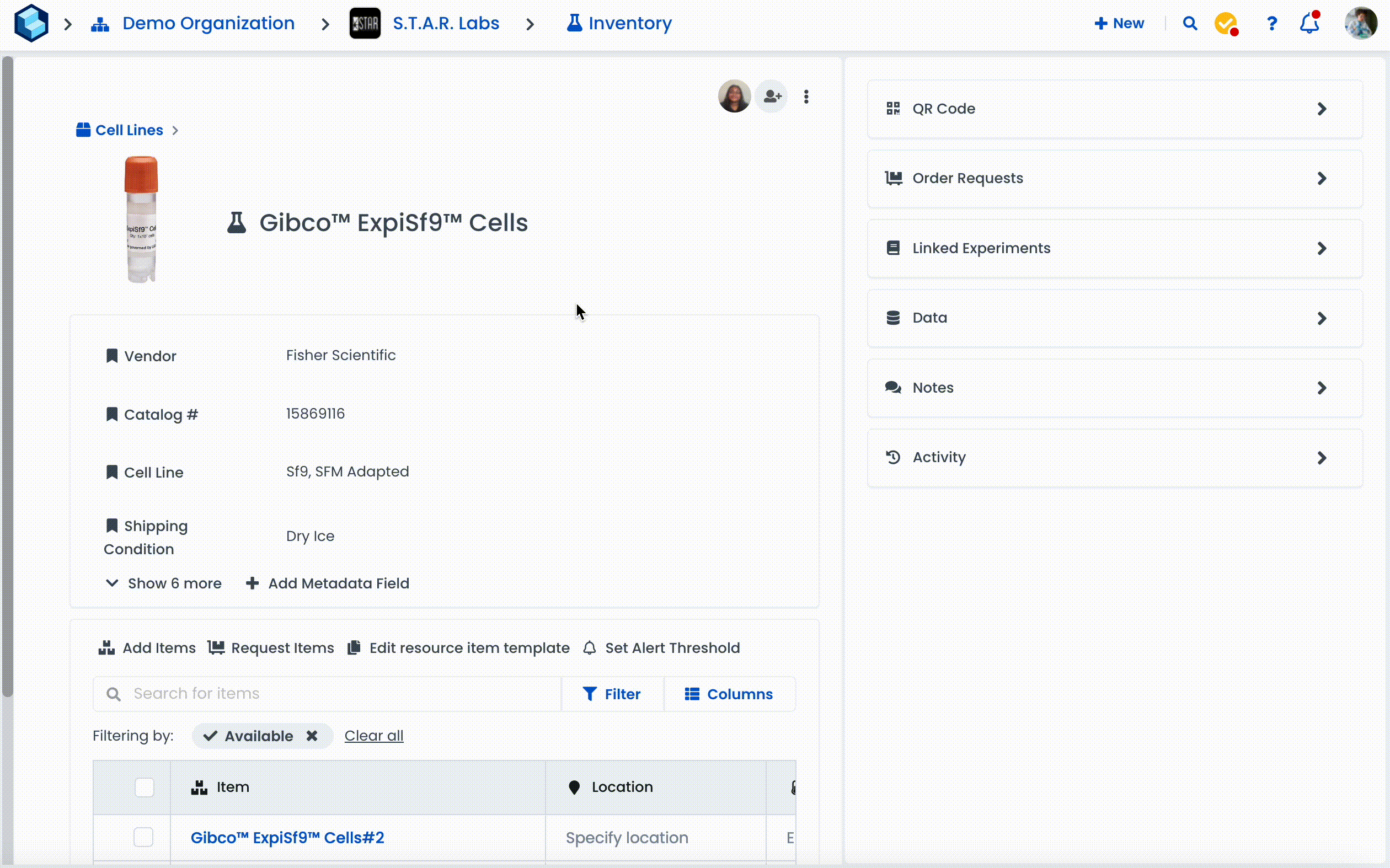Click the left vertical scrollbar
1390x868 pixels.
point(8,373)
